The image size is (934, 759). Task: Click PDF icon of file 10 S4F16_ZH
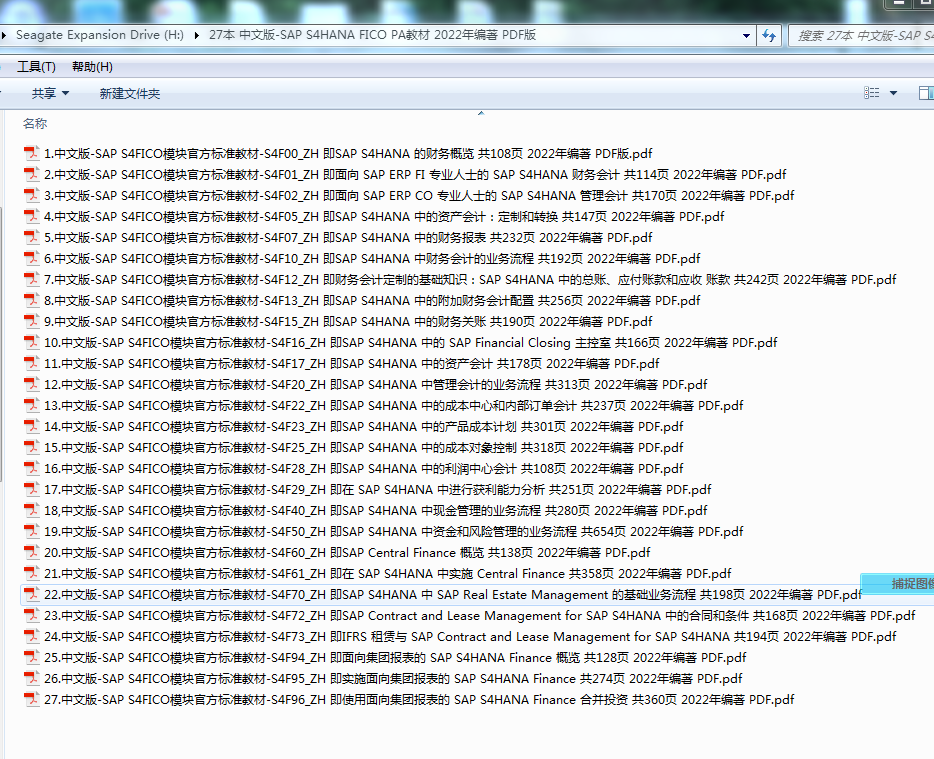[32, 343]
